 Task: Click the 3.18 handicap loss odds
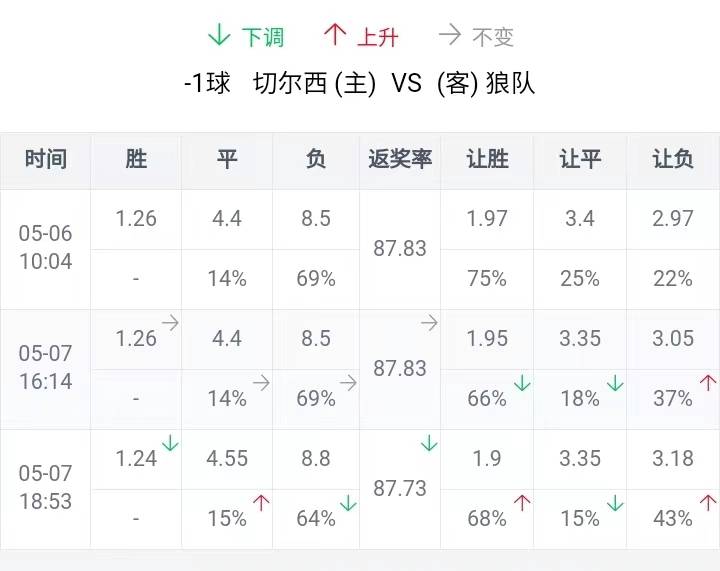673,459
